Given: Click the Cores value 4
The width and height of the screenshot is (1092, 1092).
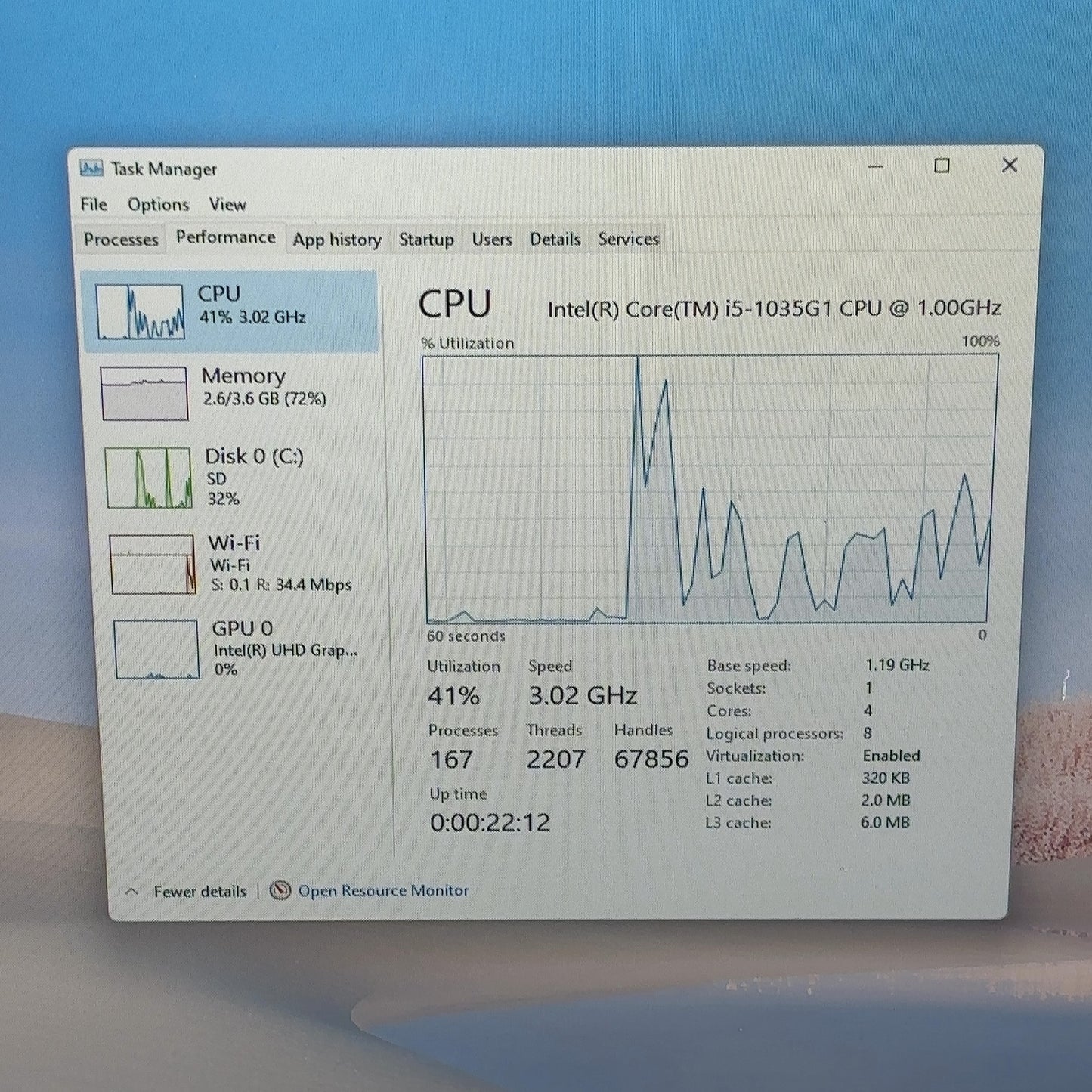Looking at the screenshot, I should (x=868, y=710).
